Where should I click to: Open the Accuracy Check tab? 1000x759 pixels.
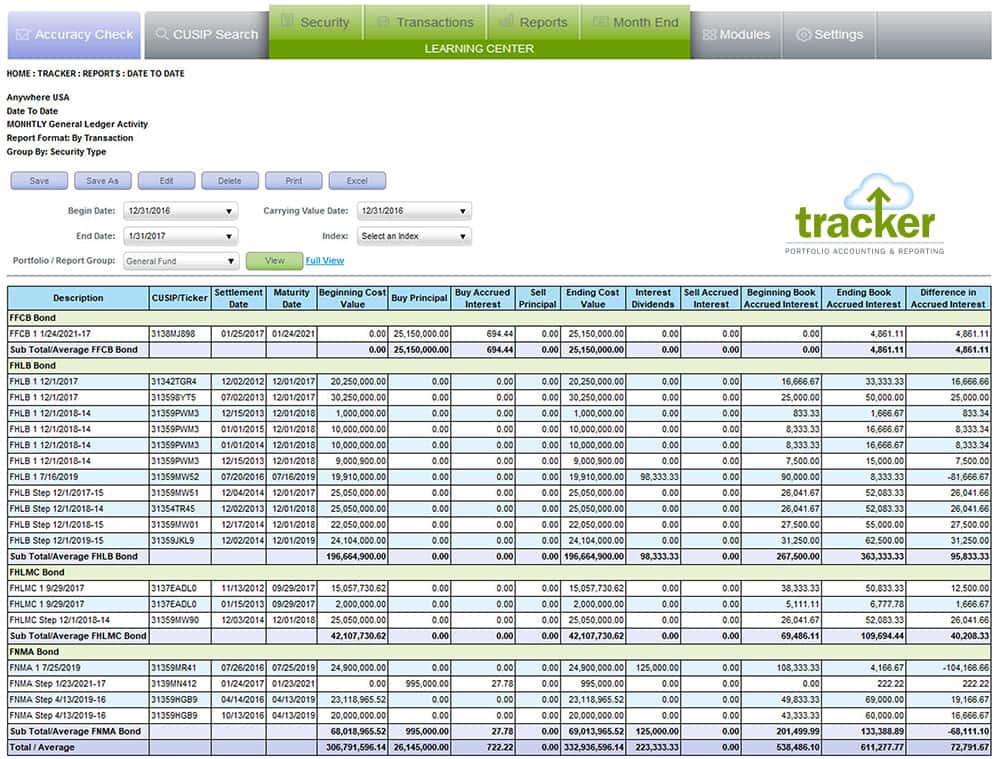click(x=74, y=35)
